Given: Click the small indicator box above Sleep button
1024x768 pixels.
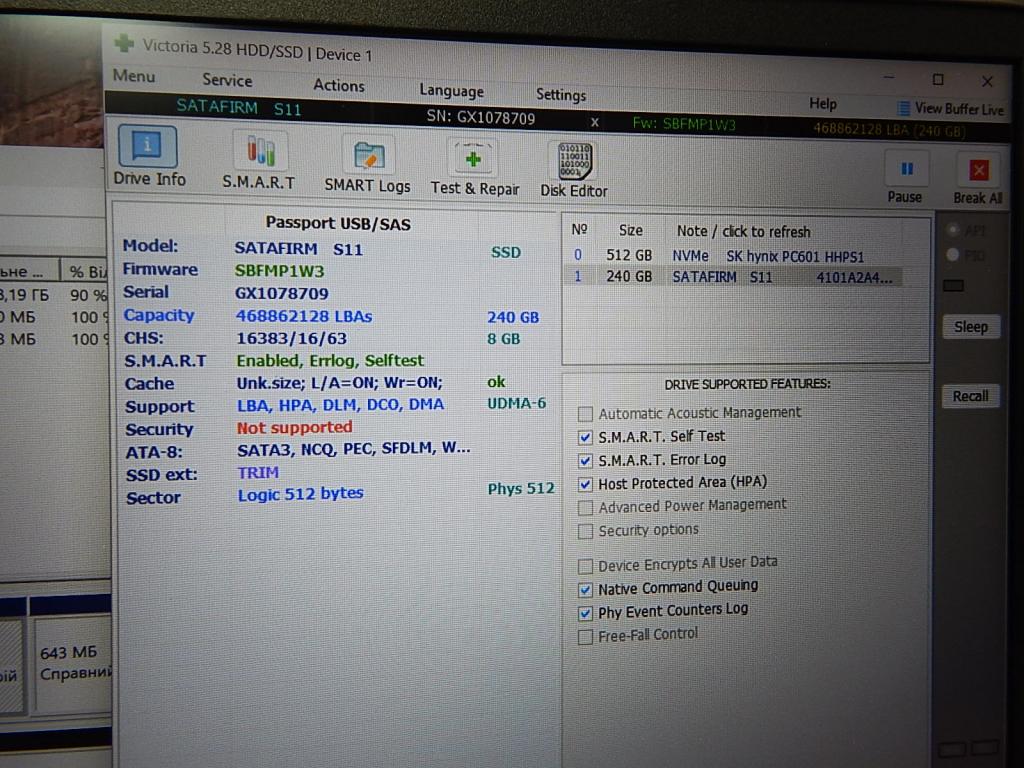Looking at the screenshot, I should [953, 285].
